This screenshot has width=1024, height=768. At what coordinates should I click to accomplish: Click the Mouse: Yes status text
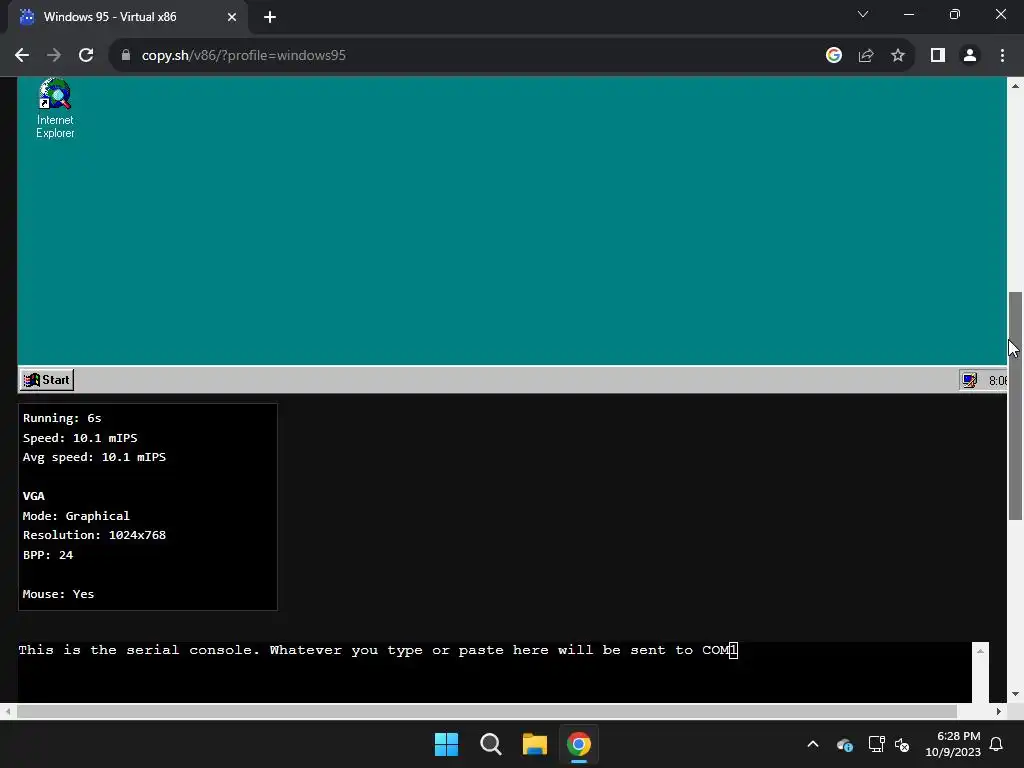pyautogui.click(x=58, y=594)
